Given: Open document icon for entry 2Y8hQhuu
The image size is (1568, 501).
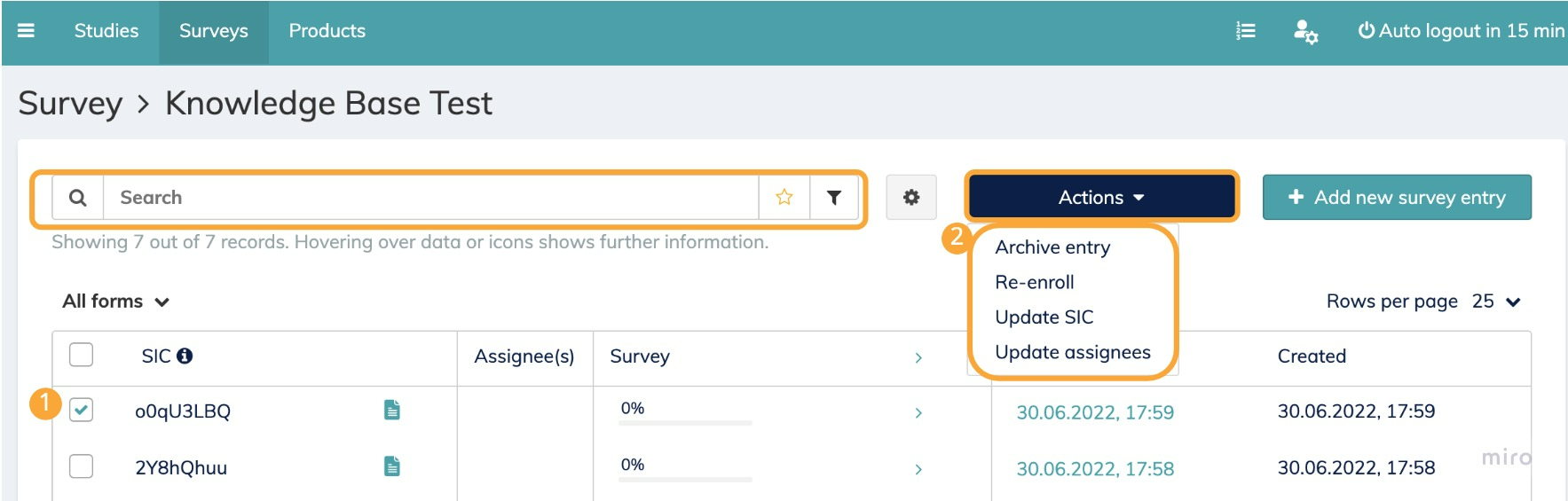Looking at the screenshot, I should (x=392, y=466).
